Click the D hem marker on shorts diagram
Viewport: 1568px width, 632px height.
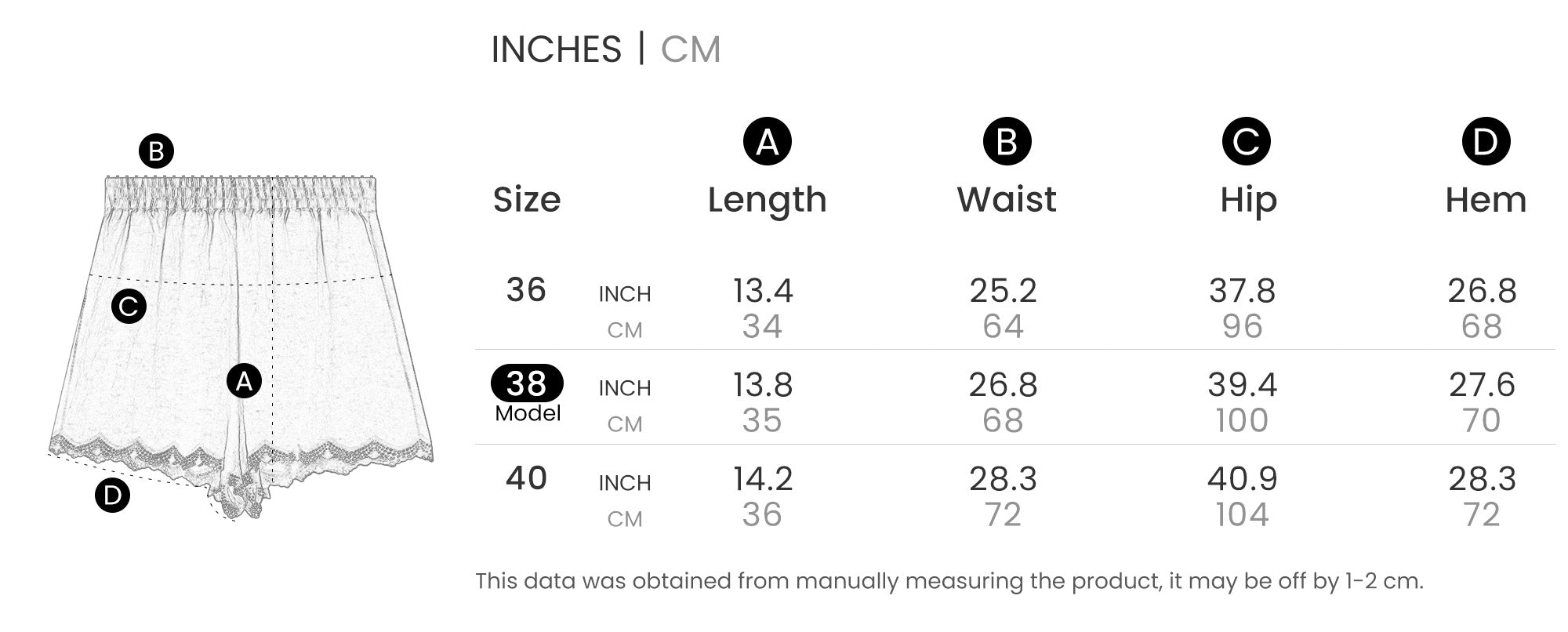point(112,495)
